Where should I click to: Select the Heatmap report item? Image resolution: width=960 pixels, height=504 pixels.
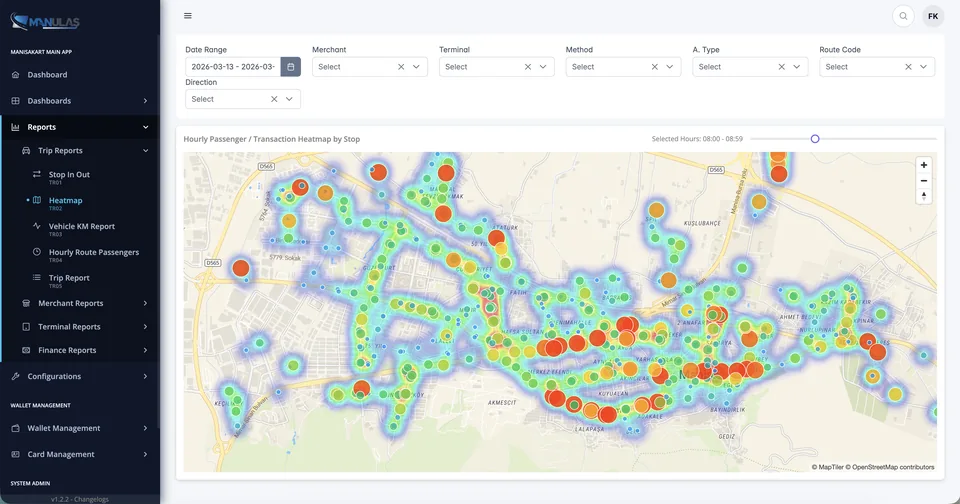80,203
